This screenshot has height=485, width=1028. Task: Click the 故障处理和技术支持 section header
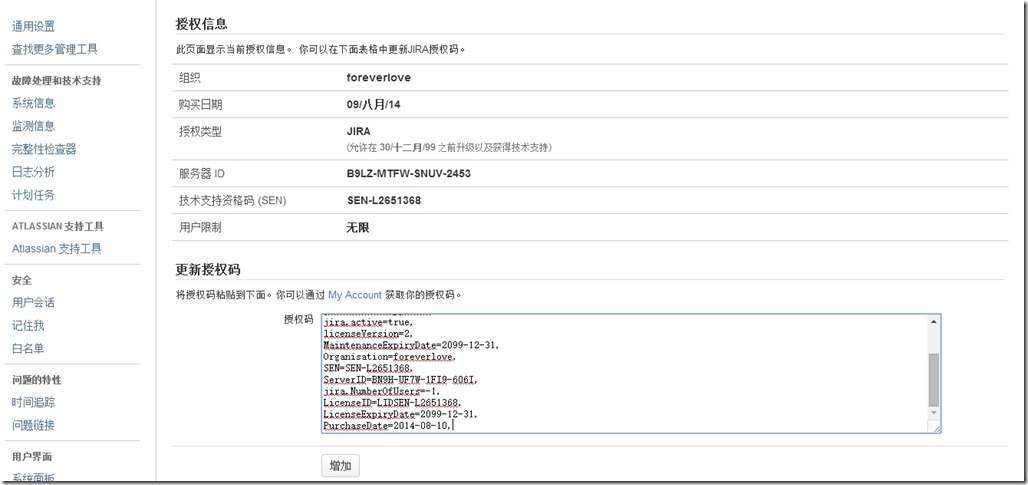(56, 81)
